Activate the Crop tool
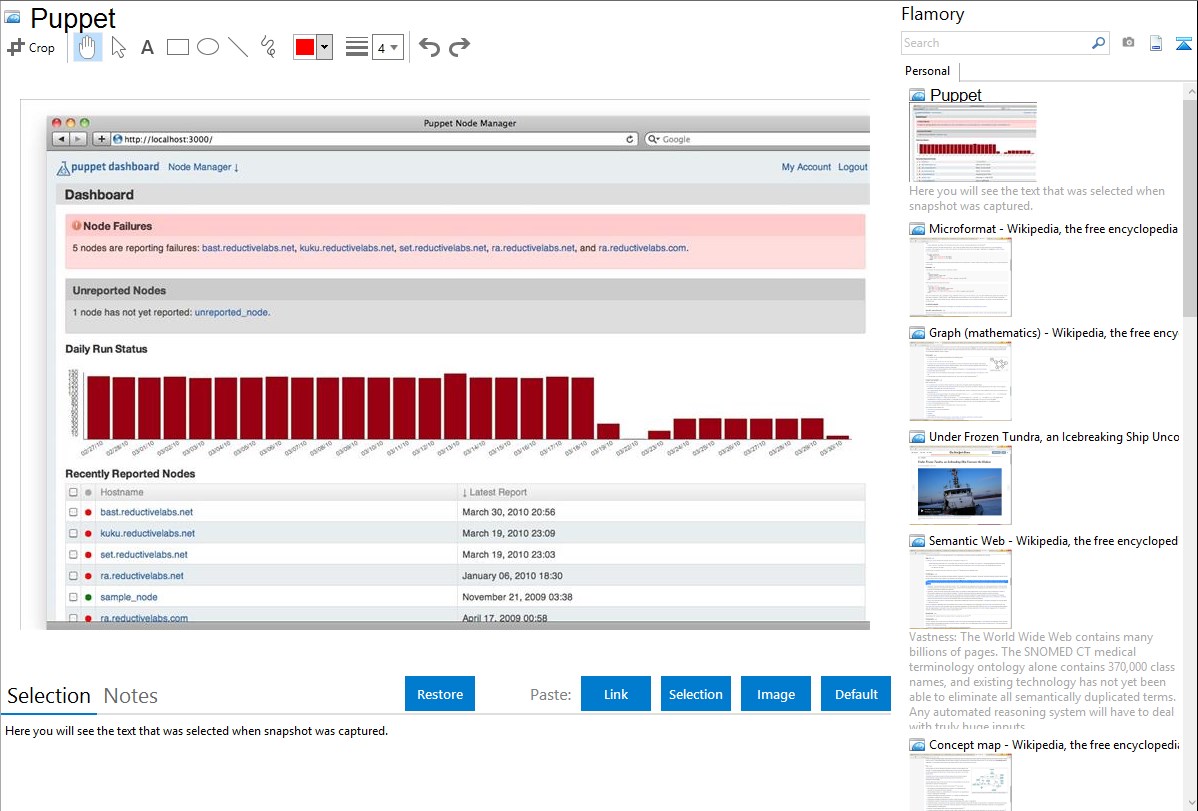The image size is (1198, 811). tap(31, 47)
